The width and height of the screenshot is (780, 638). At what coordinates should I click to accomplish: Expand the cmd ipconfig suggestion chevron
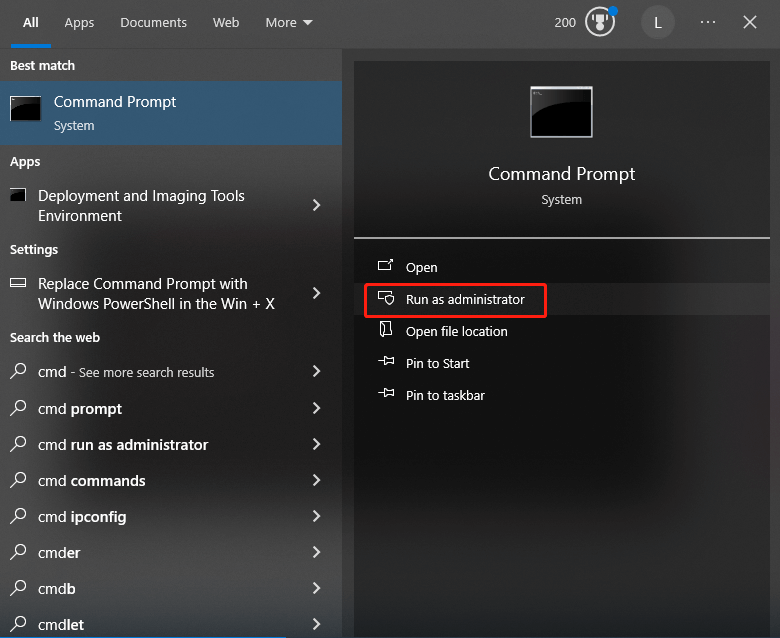(316, 516)
